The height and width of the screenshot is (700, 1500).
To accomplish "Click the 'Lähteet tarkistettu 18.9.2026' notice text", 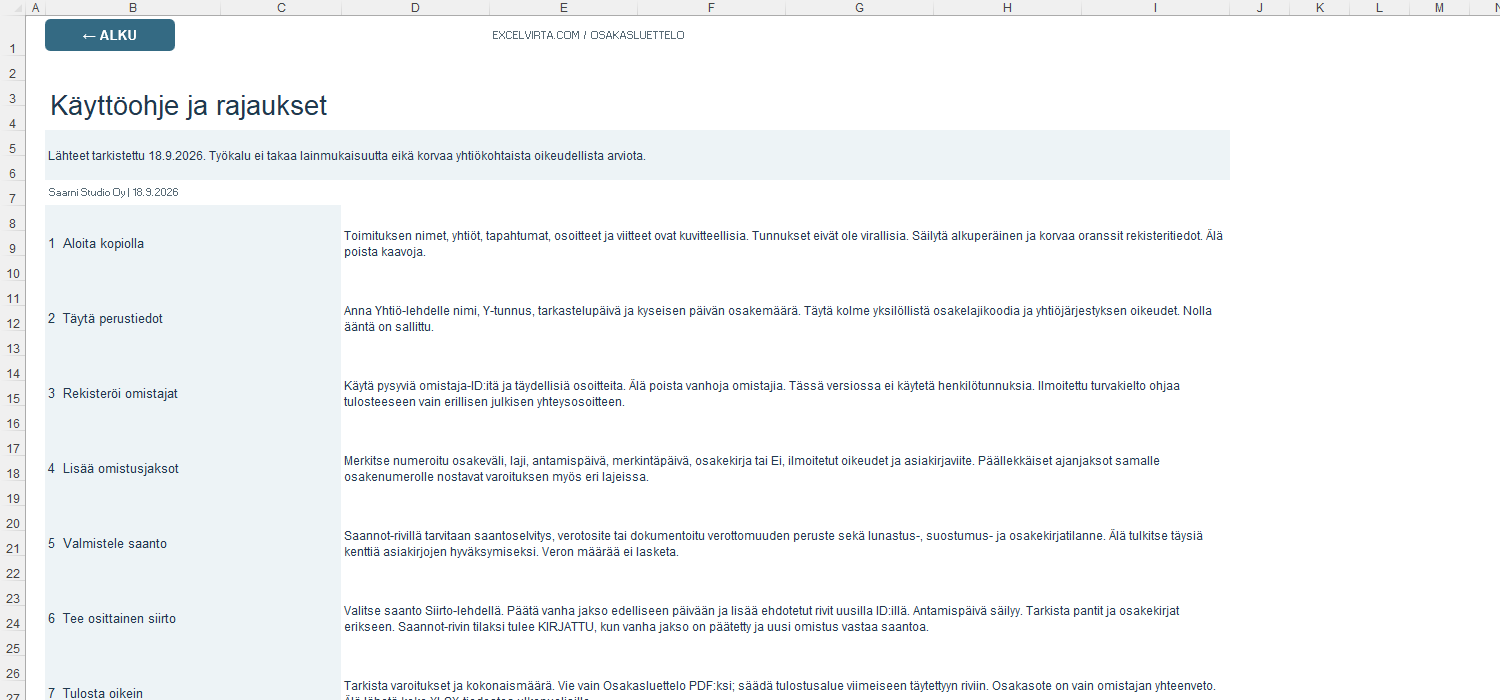I will [346, 156].
